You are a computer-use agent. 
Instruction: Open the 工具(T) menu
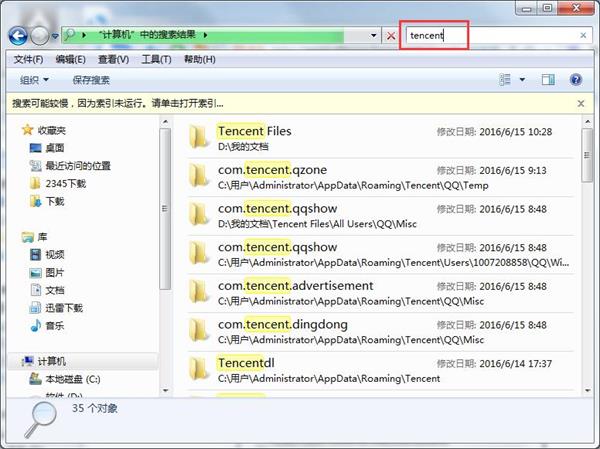click(x=156, y=59)
